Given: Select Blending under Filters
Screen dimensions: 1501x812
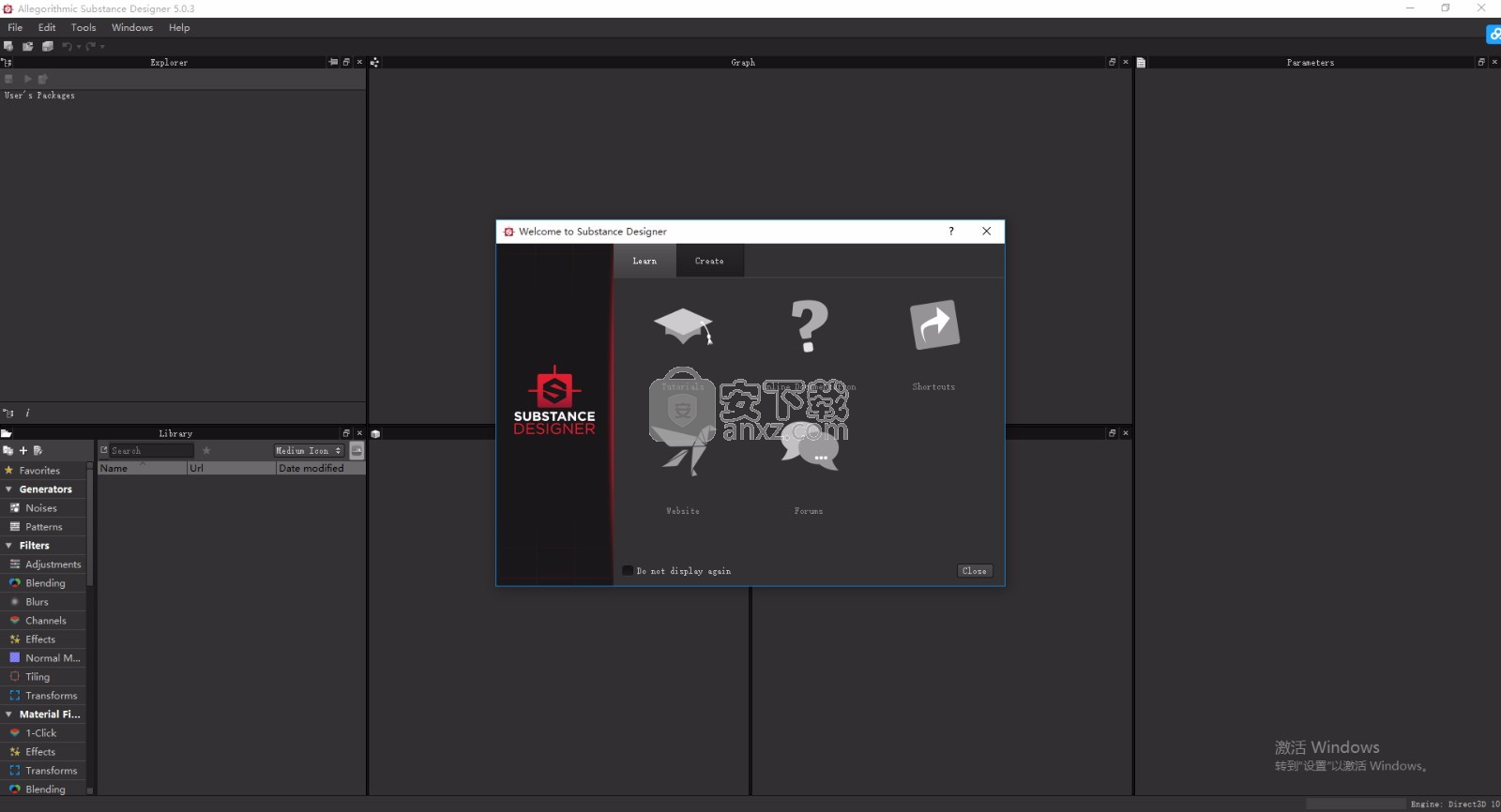Looking at the screenshot, I should pyautogui.click(x=42, y=583).
